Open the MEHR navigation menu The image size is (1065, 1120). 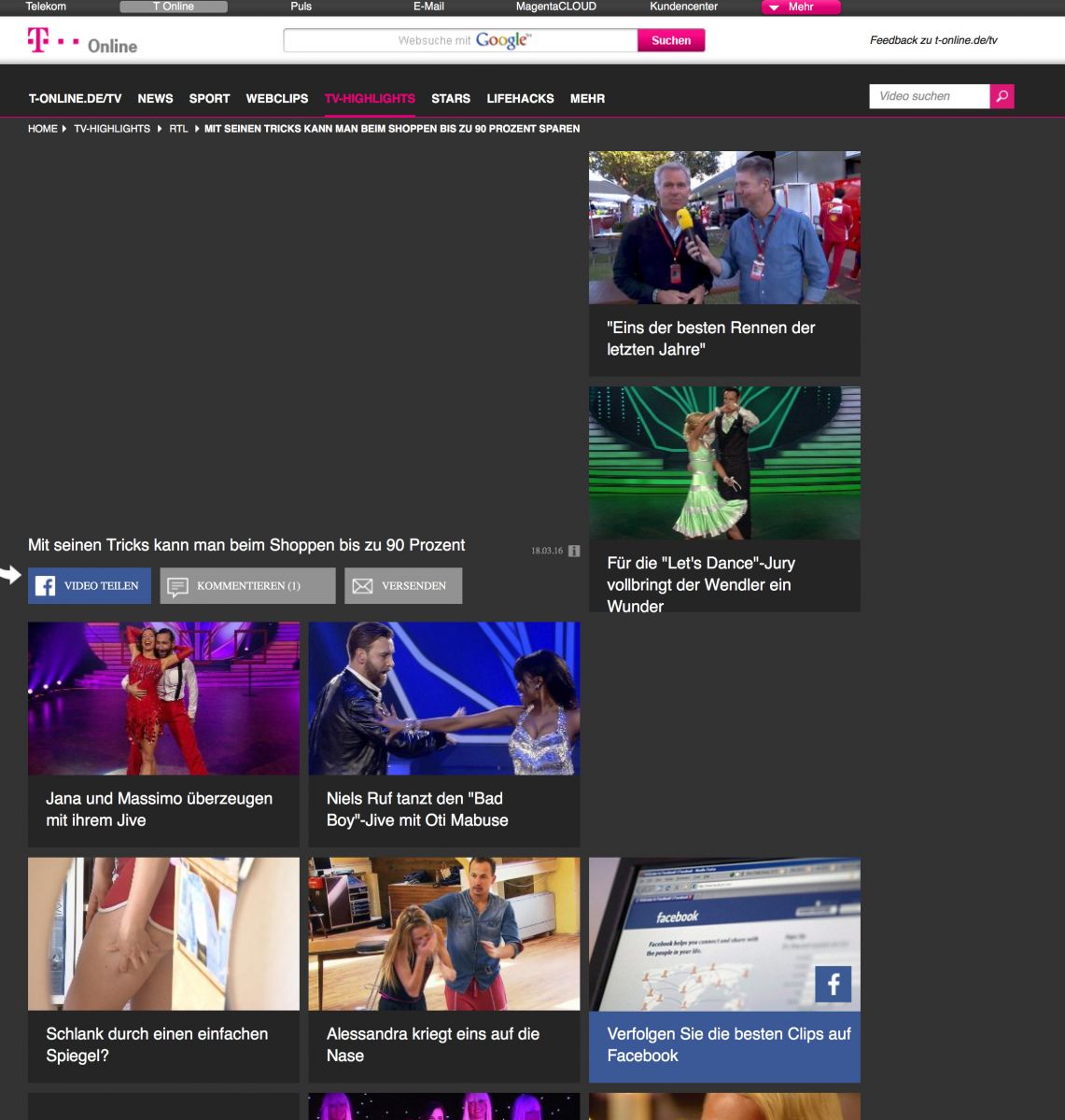click(587, 98)
